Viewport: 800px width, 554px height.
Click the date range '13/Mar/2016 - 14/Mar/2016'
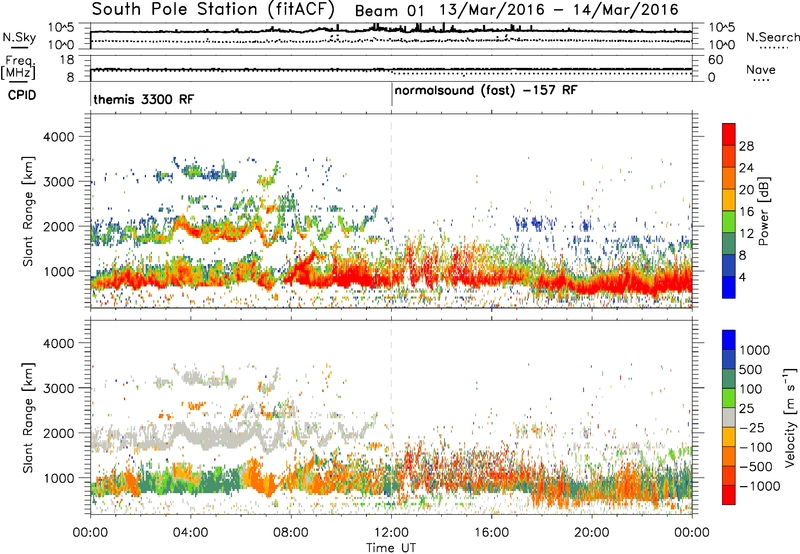(559, 10)
